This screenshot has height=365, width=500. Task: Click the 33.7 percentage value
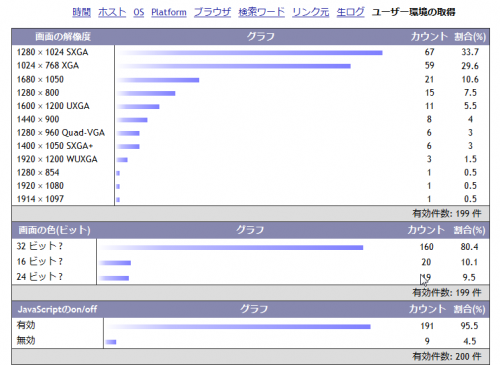click(x=470, y=52)
